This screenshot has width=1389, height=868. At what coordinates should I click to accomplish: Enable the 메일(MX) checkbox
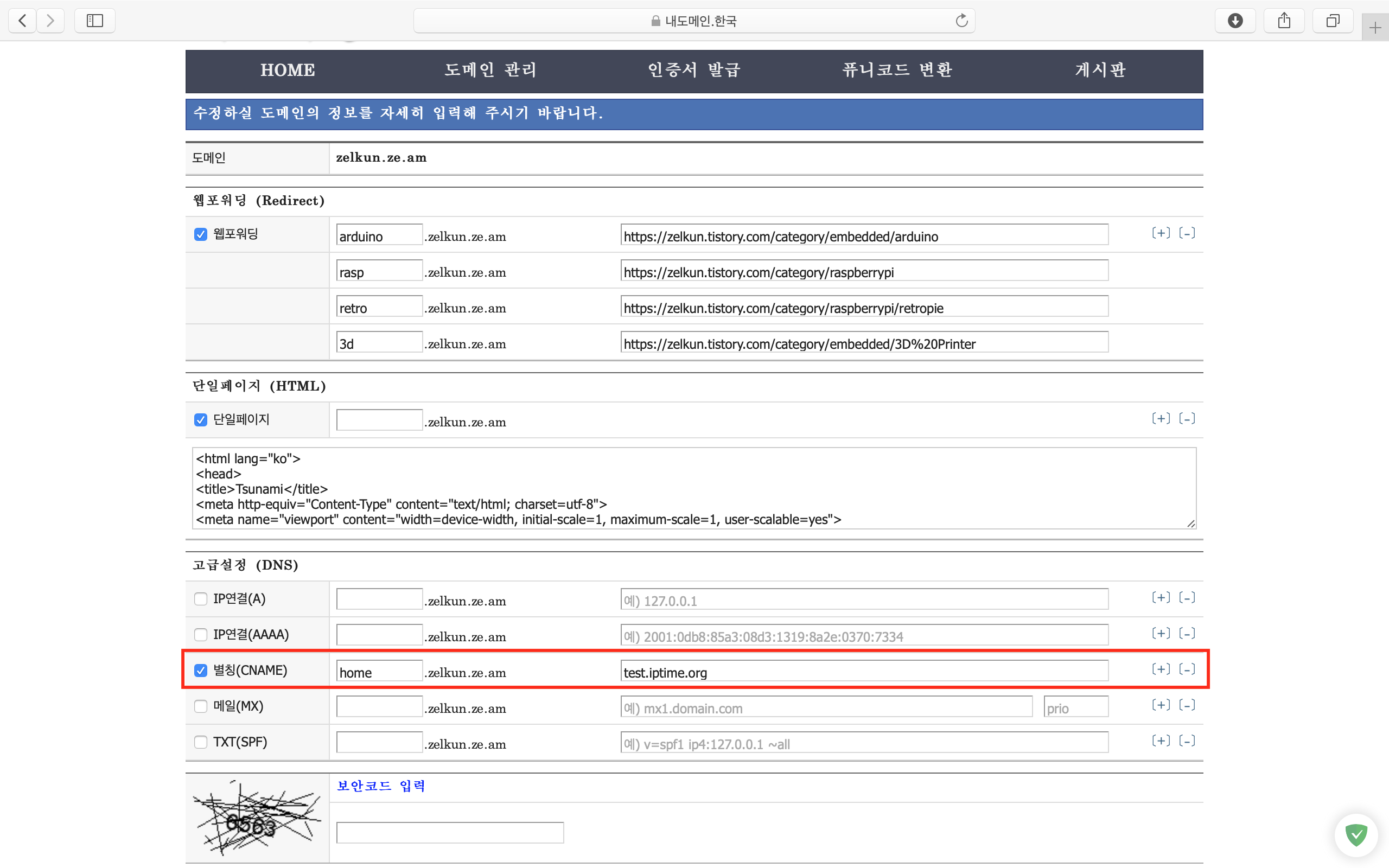200,706
